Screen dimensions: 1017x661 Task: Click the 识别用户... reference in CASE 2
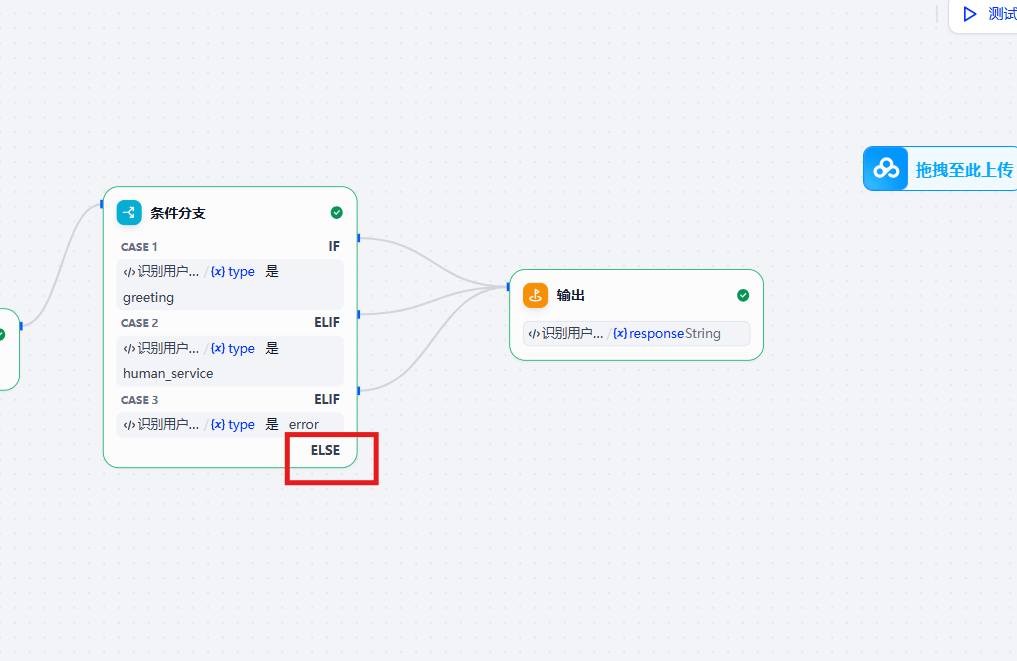tap(162, 348)
